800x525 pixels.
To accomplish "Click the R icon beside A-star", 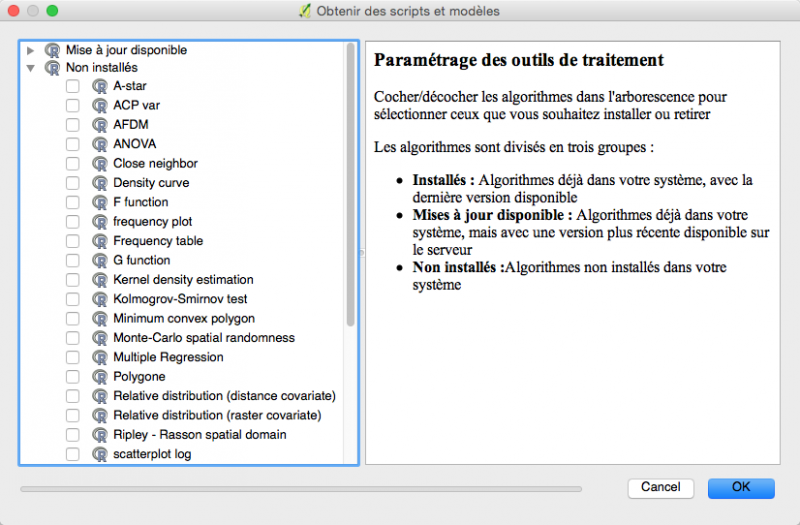I will point(99,86).
